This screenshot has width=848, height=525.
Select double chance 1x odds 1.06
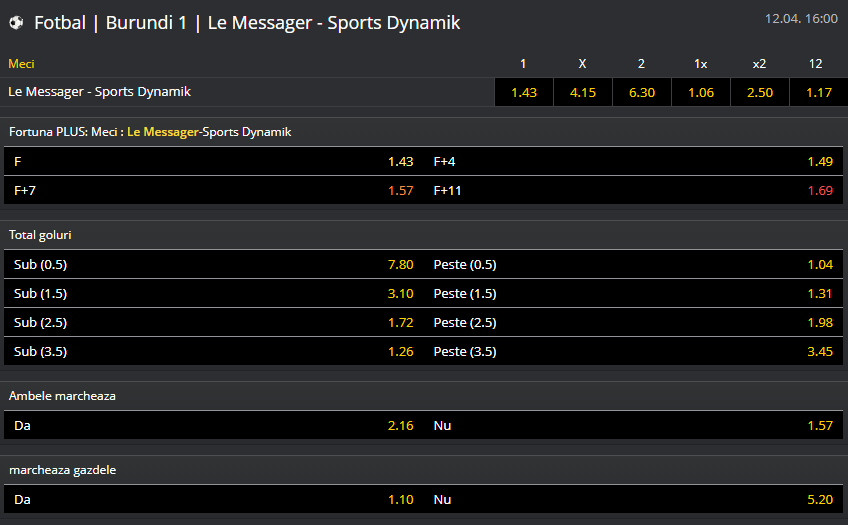click(x=700, y=92)
